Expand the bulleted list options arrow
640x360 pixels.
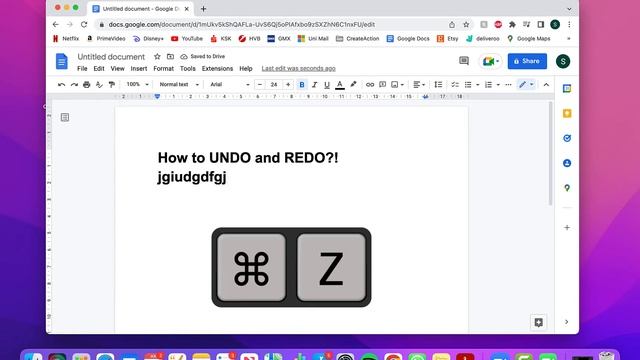[x=478, y=85]
